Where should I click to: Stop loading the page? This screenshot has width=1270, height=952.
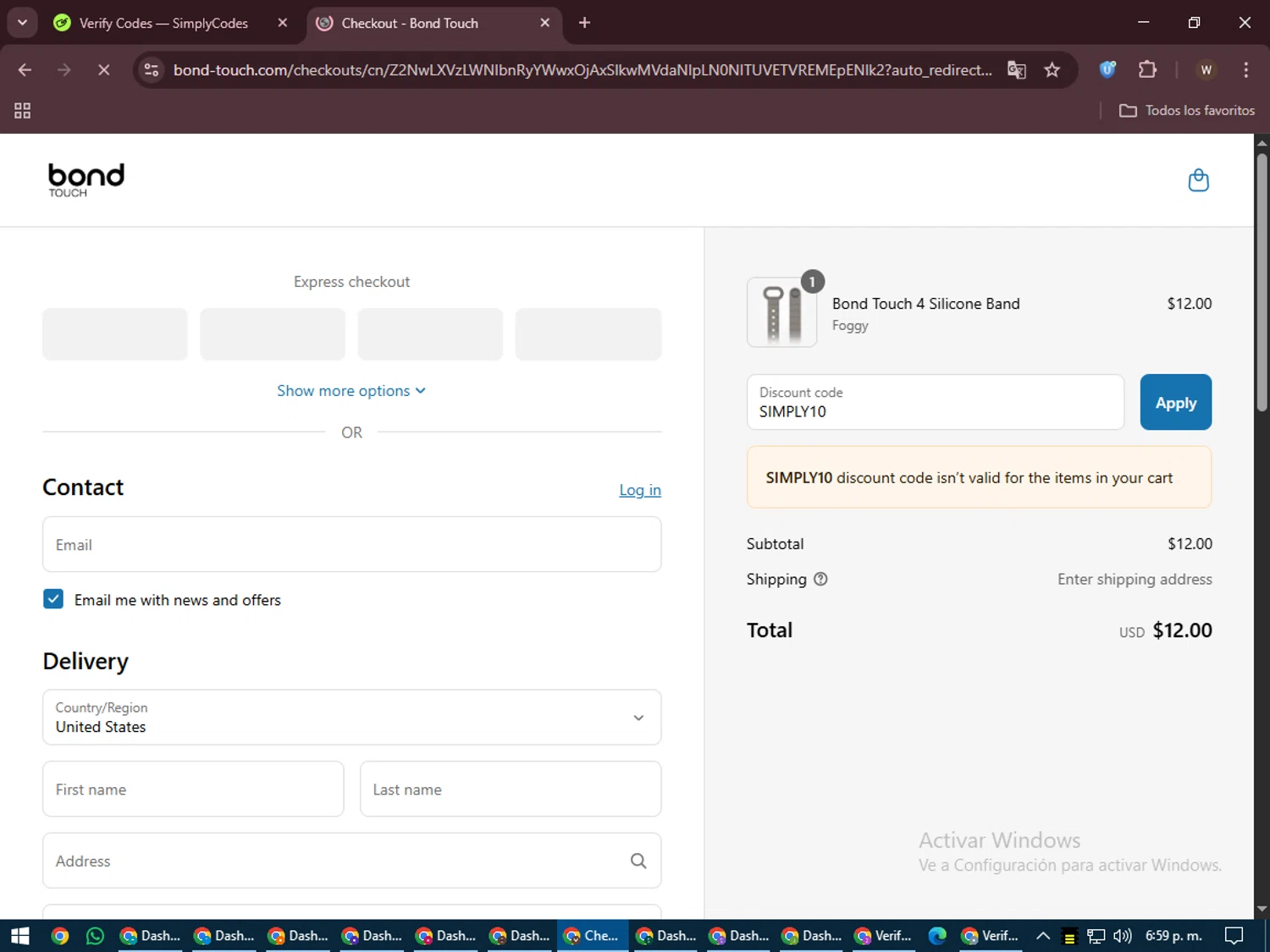click(x=103, y=70)
